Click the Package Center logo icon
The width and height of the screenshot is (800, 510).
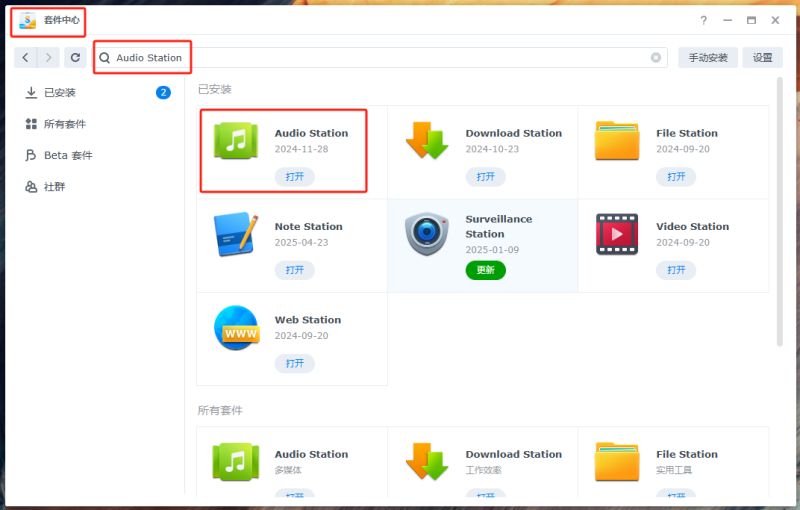(28, 20)
